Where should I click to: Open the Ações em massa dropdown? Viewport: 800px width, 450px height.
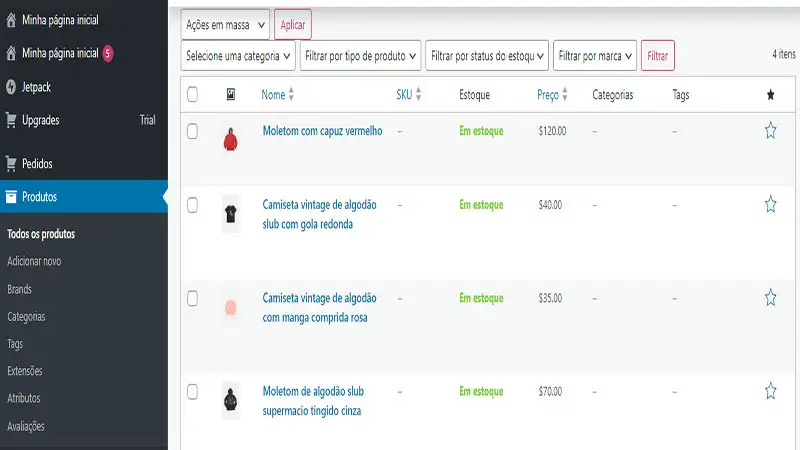point(225,24)
